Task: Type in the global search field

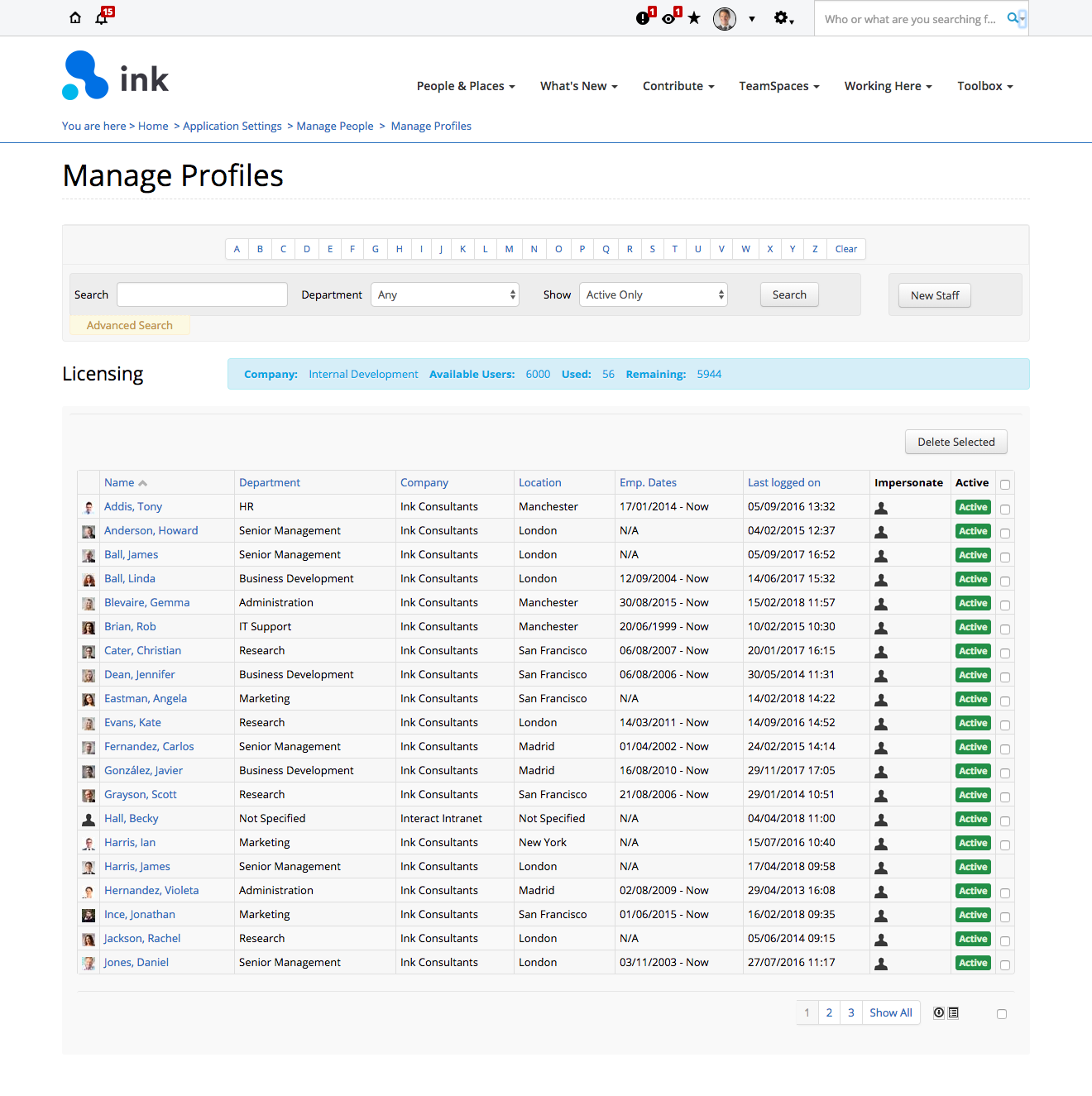Action: pyautogui.click(x=910, y=18)
